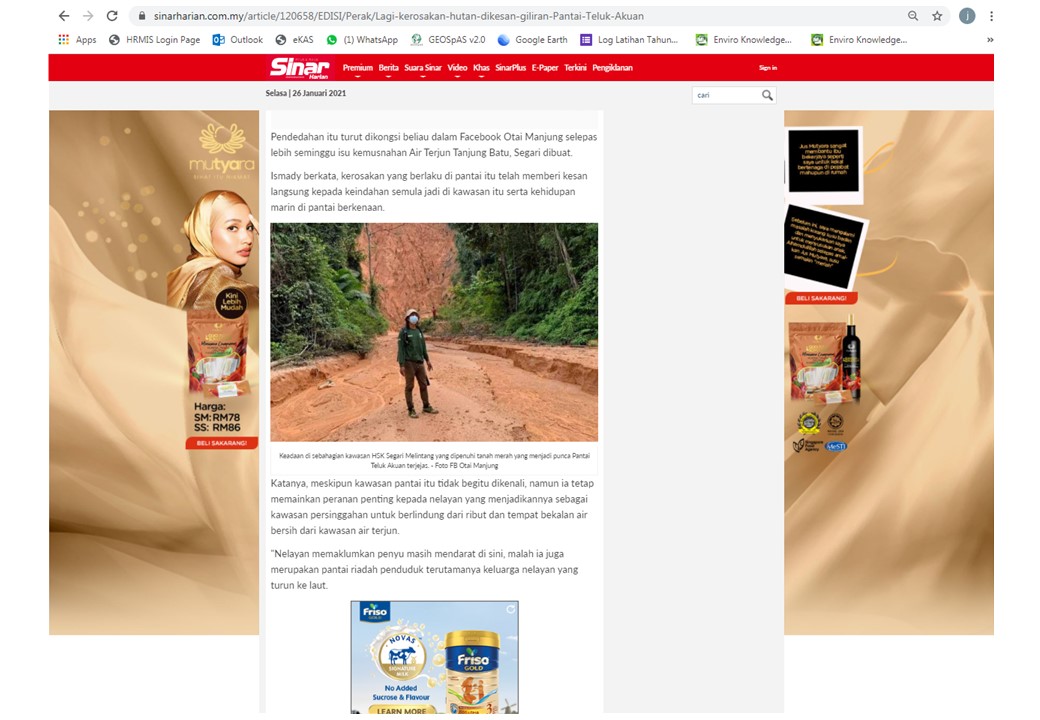The width and height of the screenshot is (1040, 720).
Task: Open the Video menu
Action: (x=457, y=68)
